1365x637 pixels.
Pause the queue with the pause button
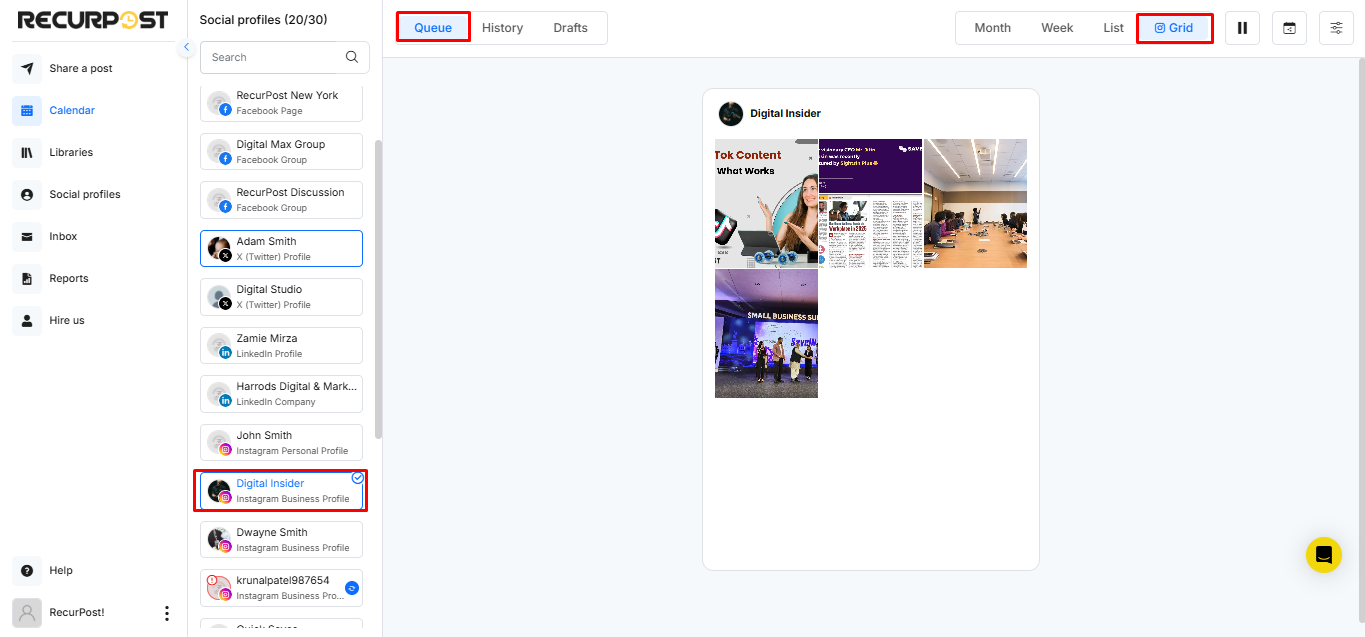1242,28
